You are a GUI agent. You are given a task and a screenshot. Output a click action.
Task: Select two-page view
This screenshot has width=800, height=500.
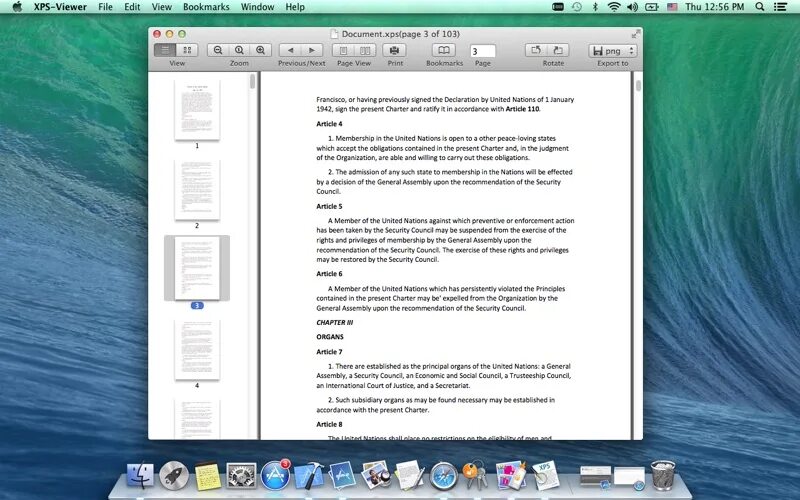tap(365, 50)
